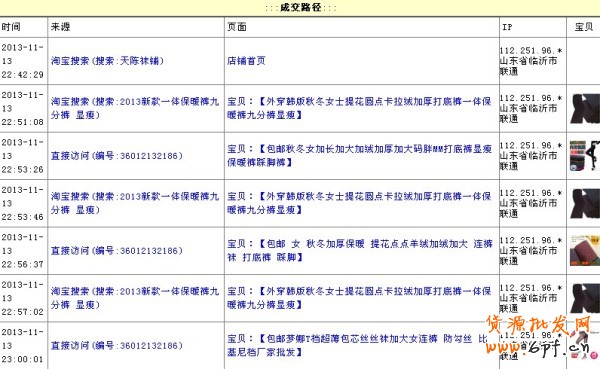Screen dimensions: 600x369
Task: Open the 店铺首页 page link
Action: [246, 61]
